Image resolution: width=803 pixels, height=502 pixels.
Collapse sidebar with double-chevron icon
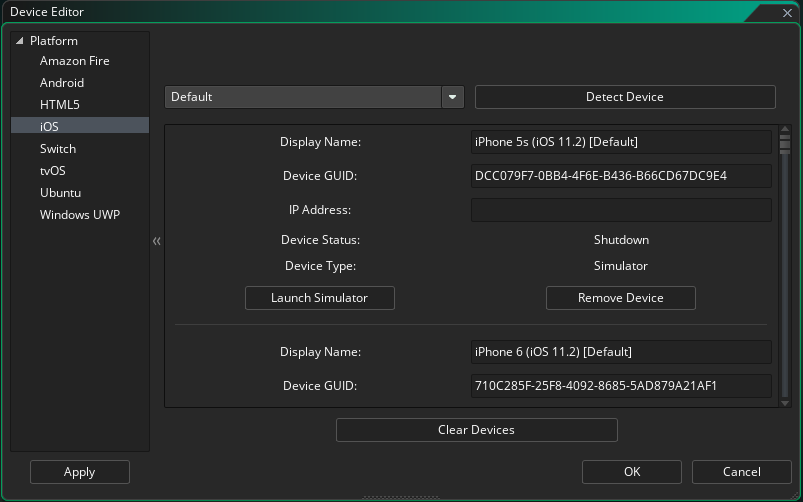[x=157, y=241]
